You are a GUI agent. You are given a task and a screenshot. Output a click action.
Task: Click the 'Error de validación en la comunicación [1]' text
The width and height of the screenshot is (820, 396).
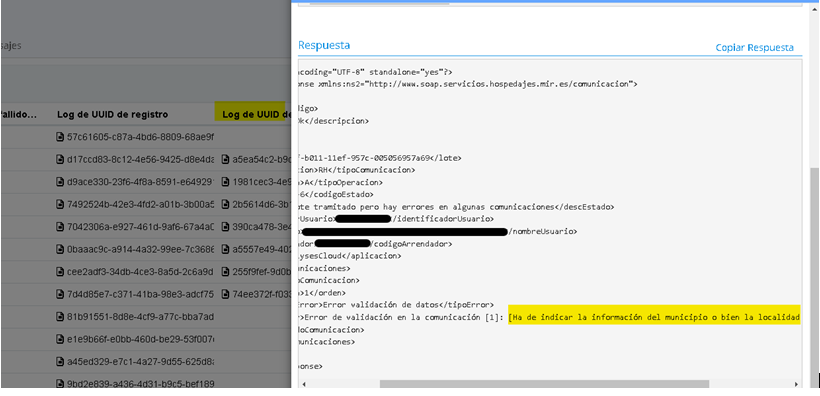404,318
